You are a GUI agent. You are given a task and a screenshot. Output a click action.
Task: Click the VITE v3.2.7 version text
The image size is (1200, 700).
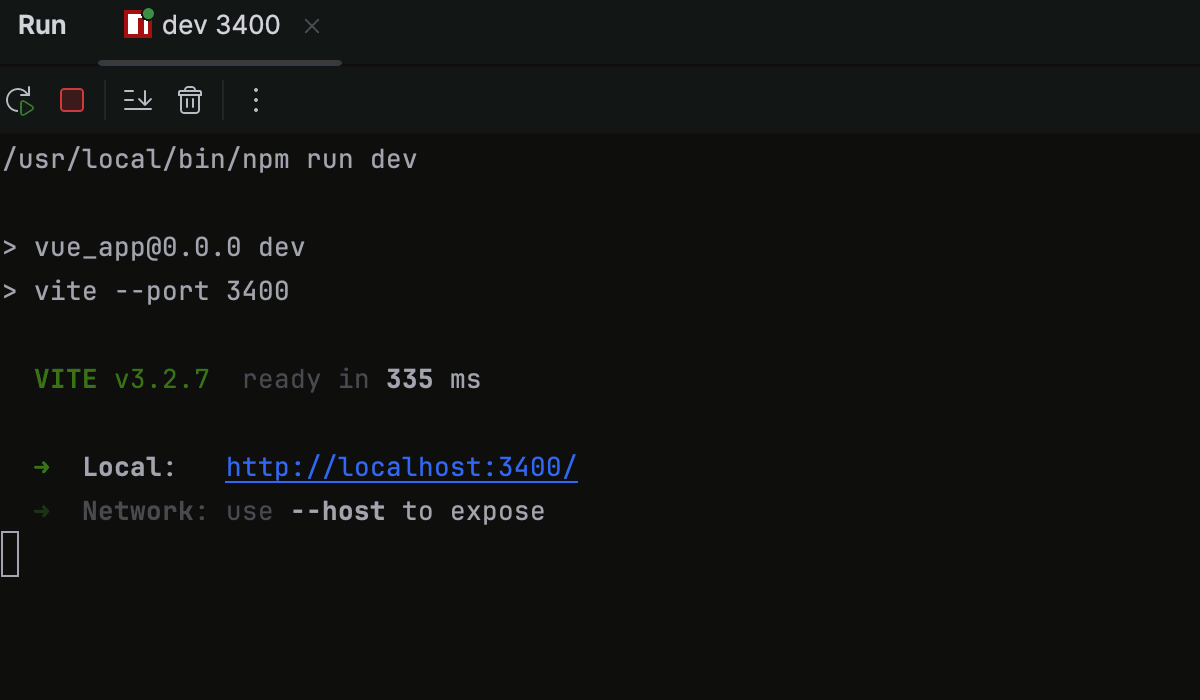click(121, 379)
